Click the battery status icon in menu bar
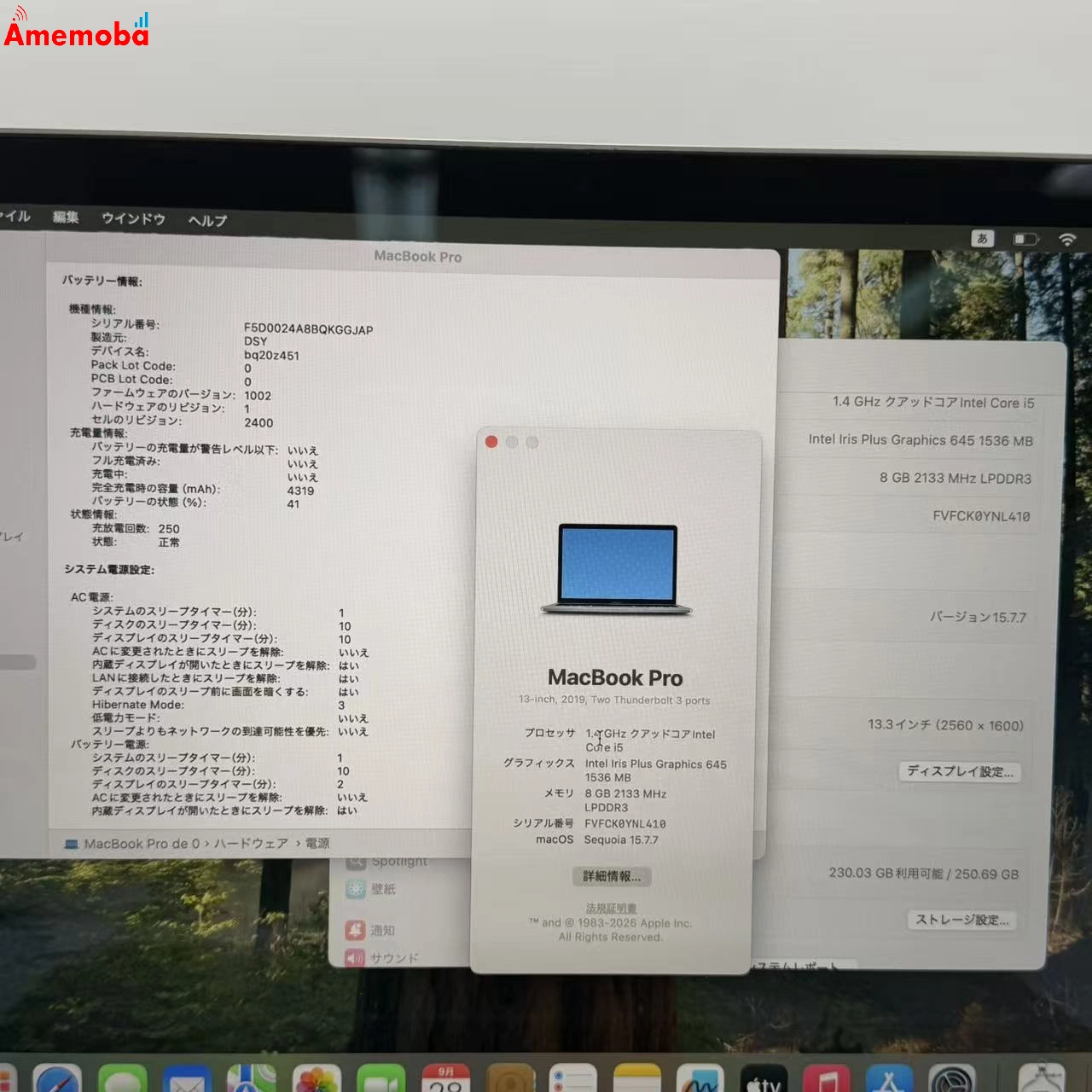This screenshot has height=1092, width=1092. (1025, 240)
